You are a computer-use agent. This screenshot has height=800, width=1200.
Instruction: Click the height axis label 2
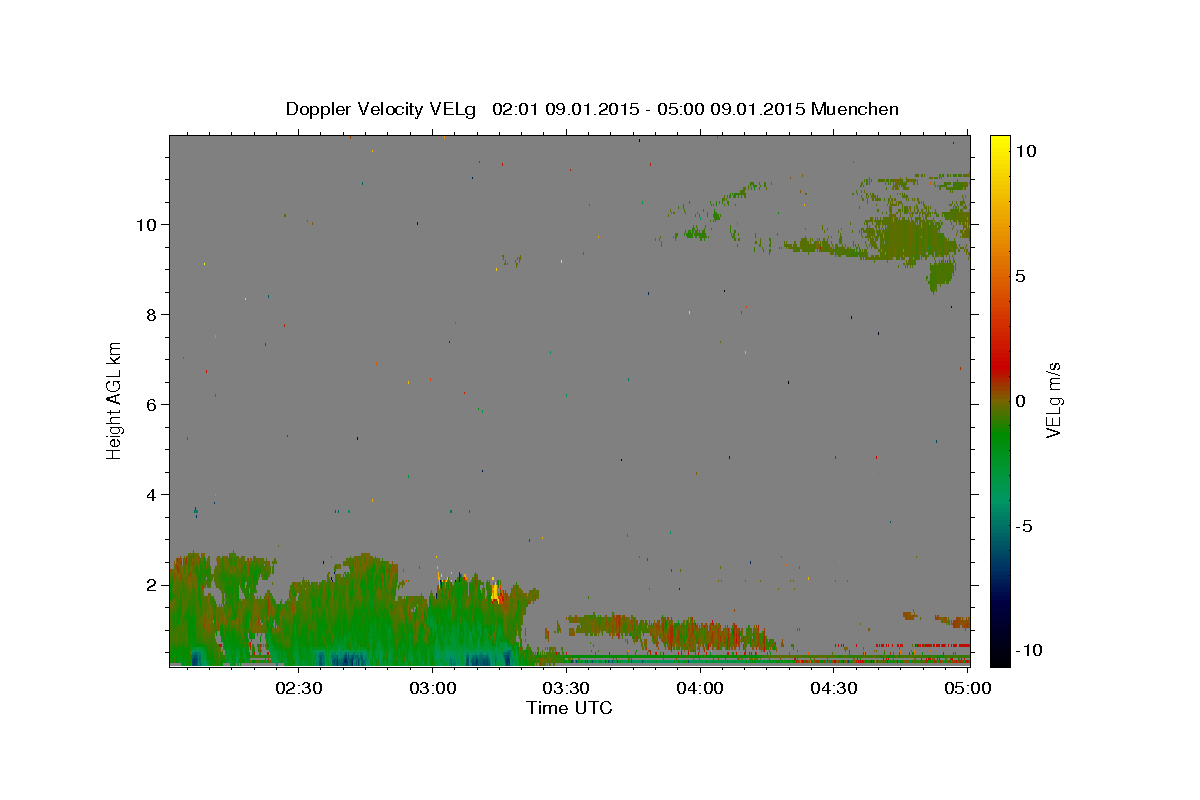coord(152,585)
